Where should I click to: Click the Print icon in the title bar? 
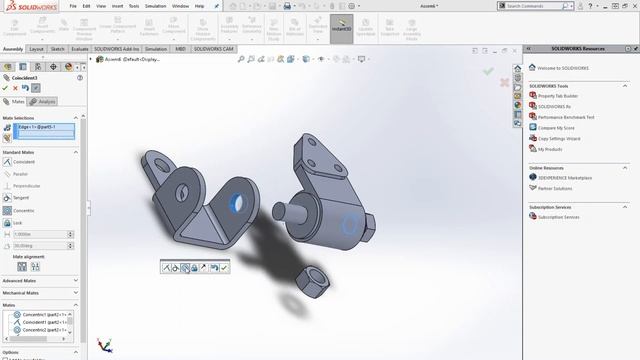pyautogui.click(x=287, y=6)
